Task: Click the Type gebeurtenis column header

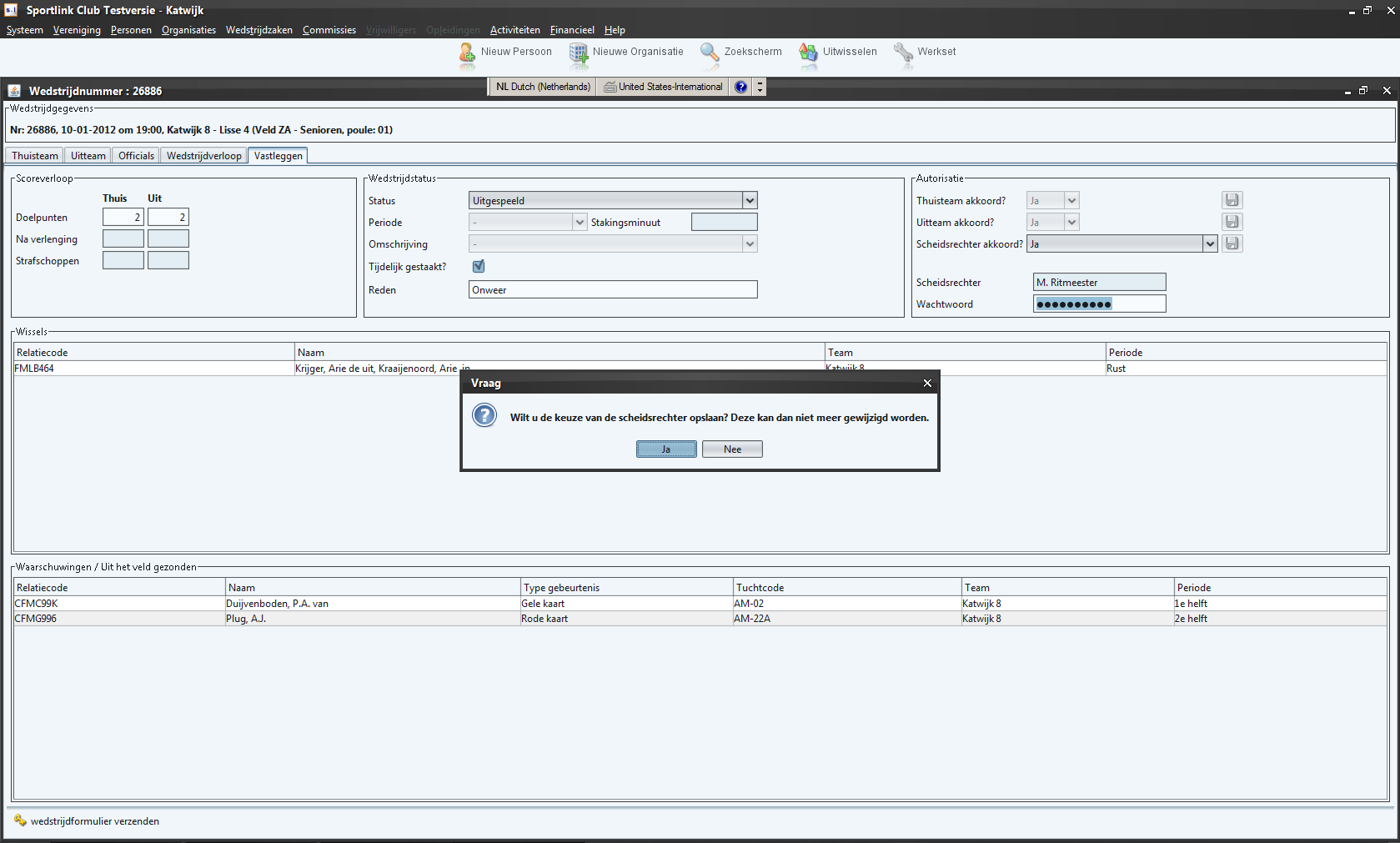Action: click(626, 588)
